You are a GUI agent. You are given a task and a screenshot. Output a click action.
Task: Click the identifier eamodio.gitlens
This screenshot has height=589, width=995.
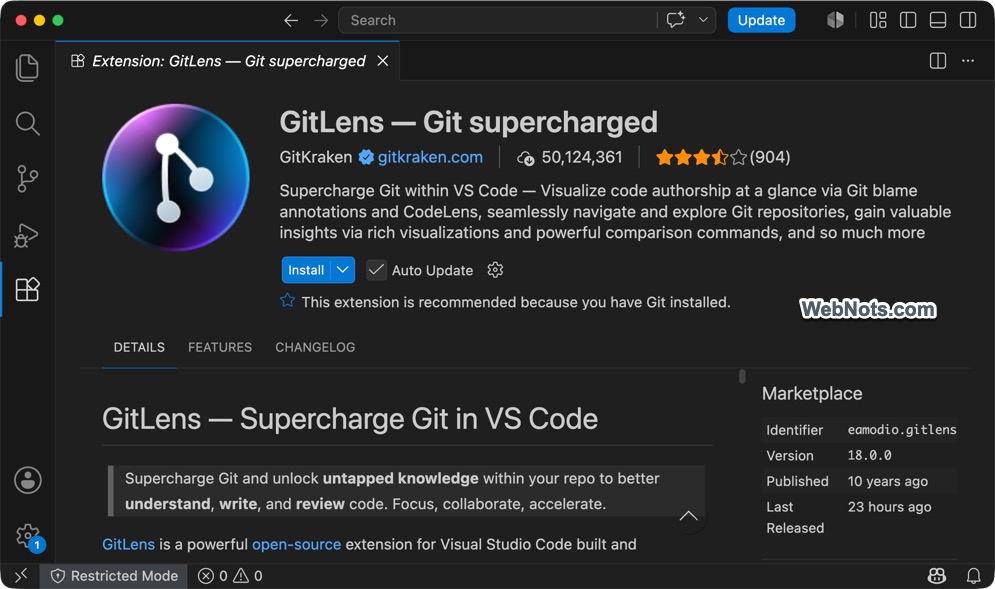click(x=902, y=430)
